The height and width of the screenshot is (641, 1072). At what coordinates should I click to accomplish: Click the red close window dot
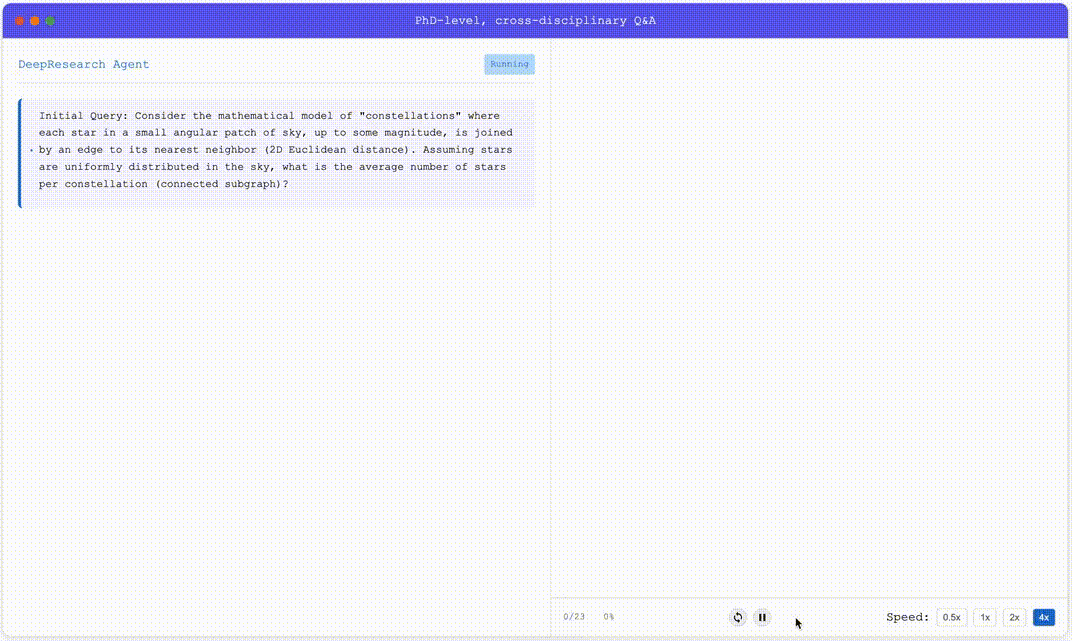[20, 21]
